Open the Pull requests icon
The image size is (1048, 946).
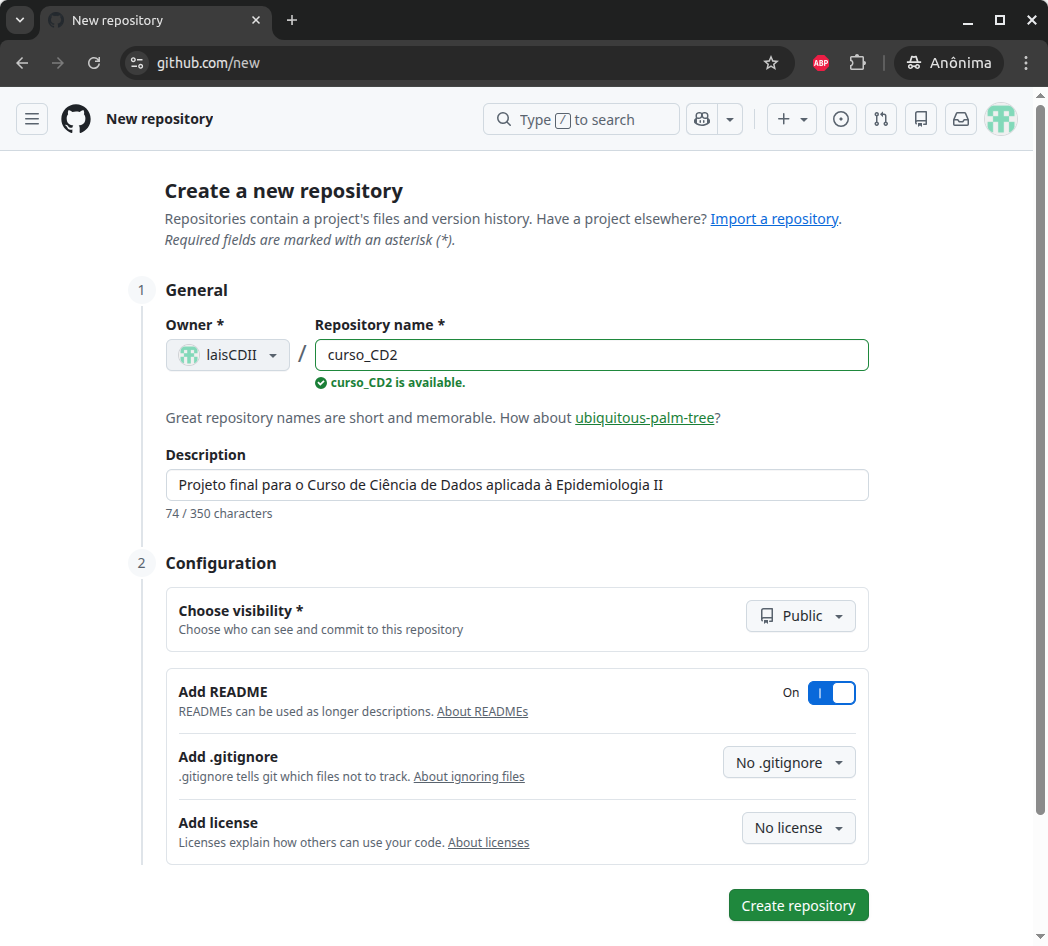(881, 119)
